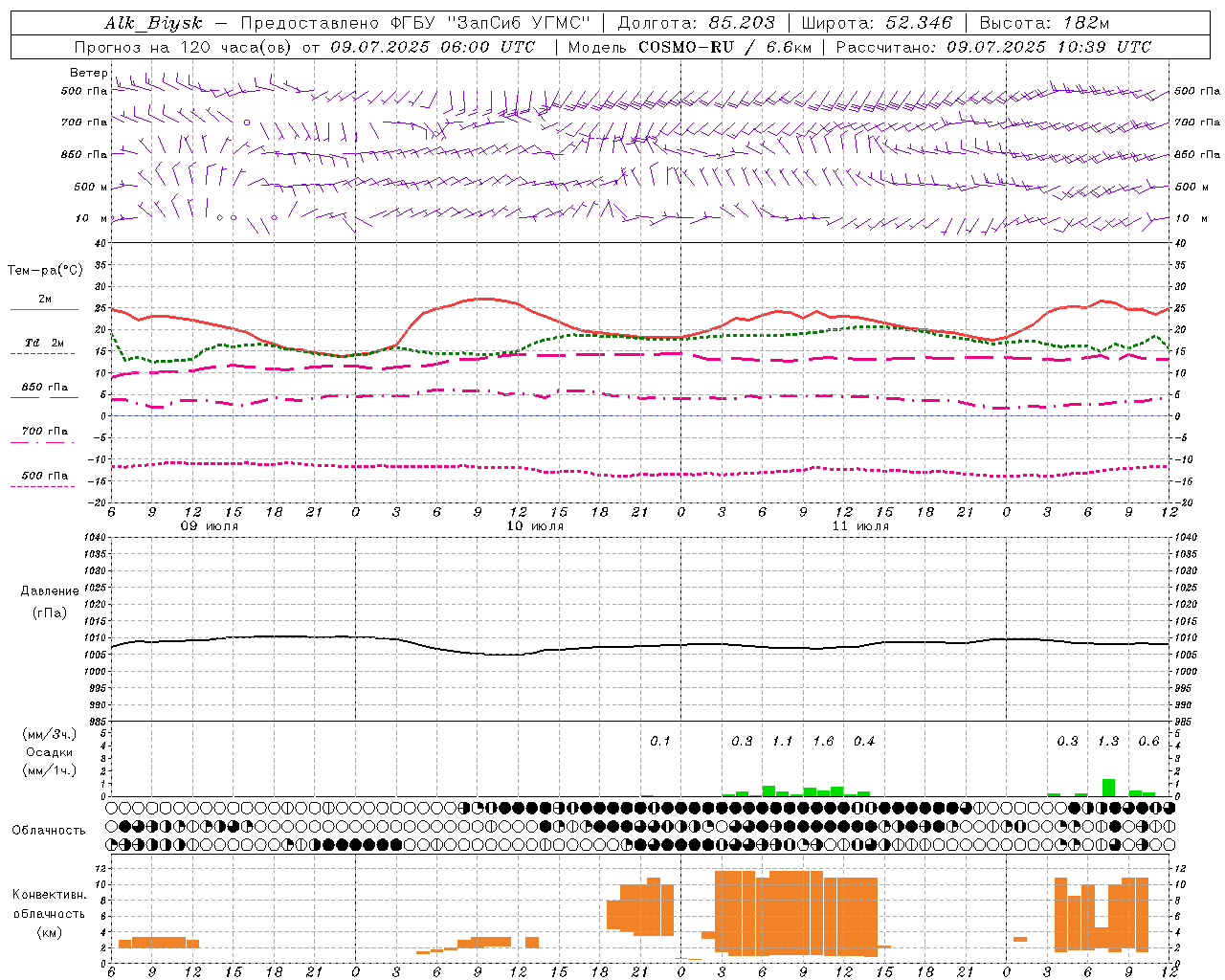Click the precipitation value "0.4"
This screenshot has width=1225, height=980.
[864, 742]
